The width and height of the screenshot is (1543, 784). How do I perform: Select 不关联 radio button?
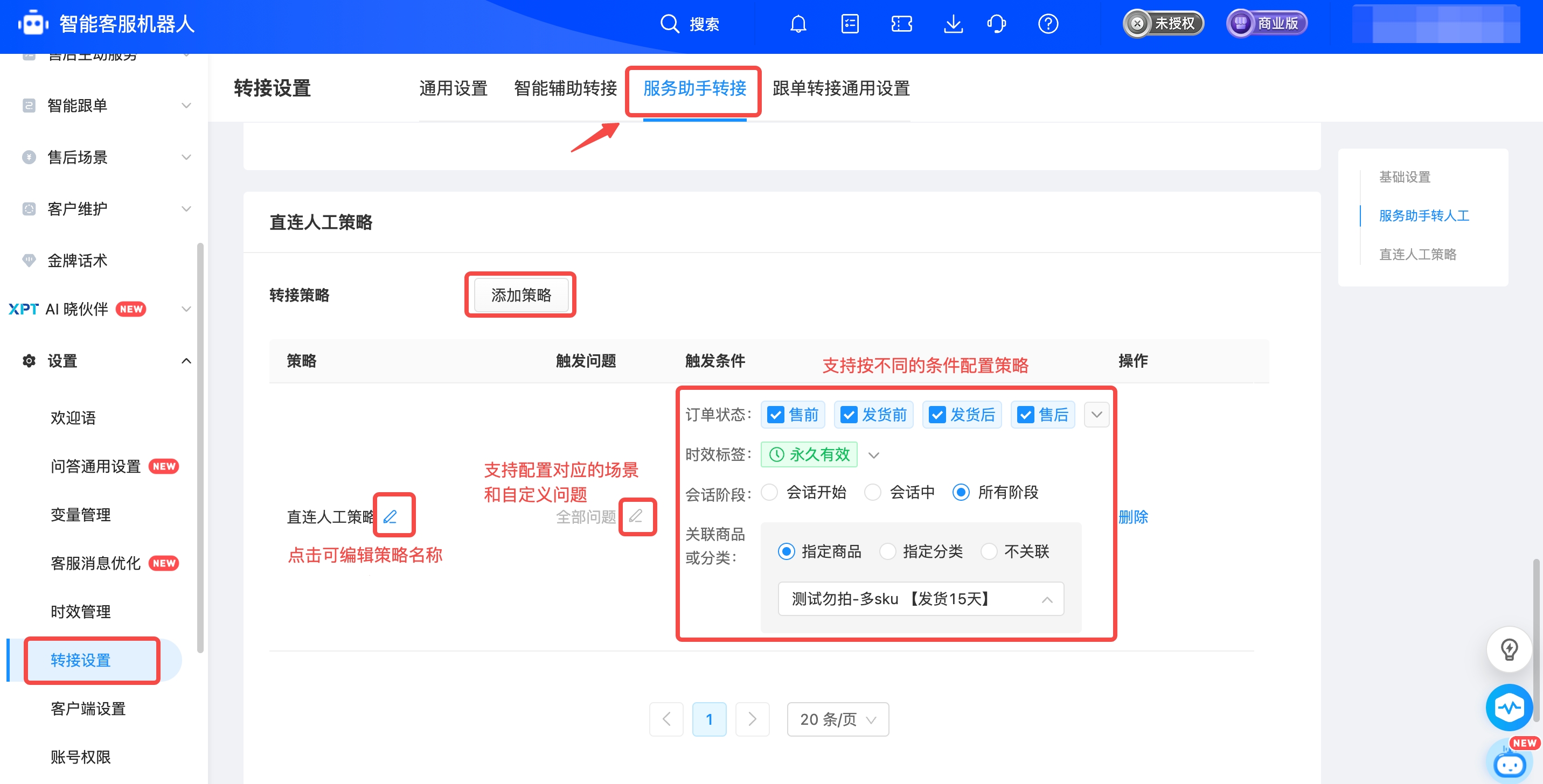989,551
